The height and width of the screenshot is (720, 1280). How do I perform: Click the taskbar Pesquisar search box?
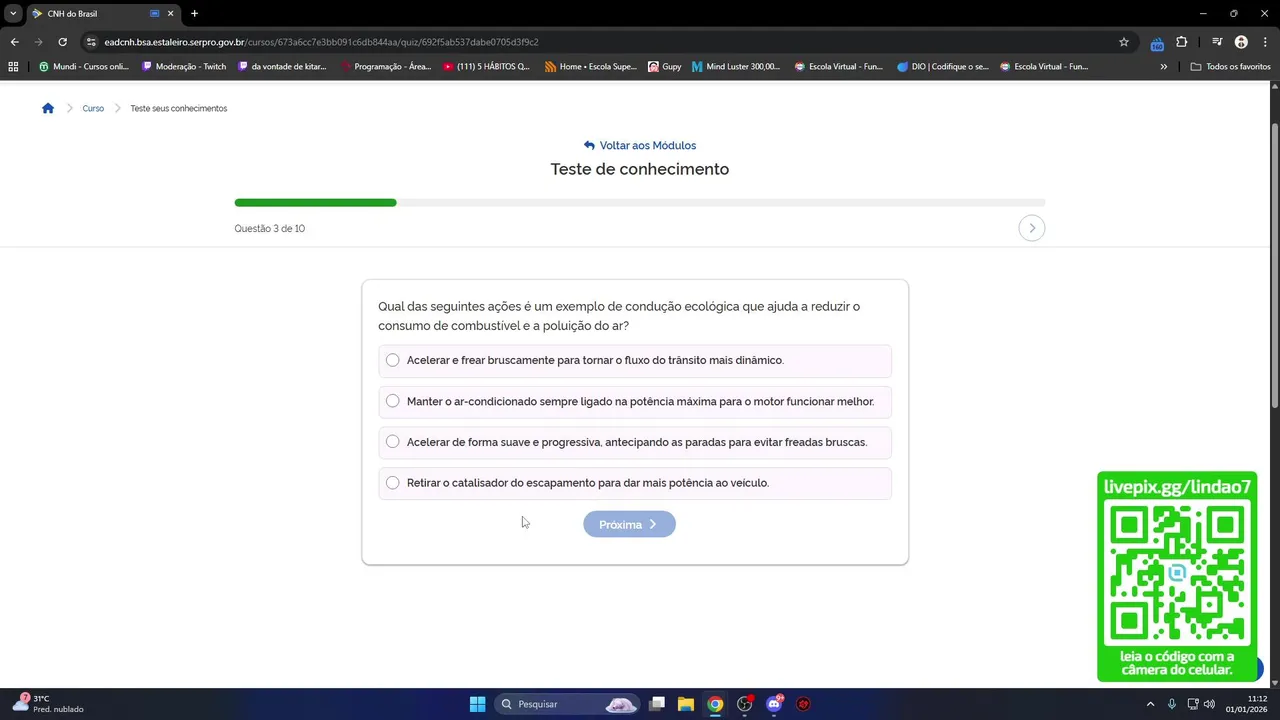click(567, 704)
